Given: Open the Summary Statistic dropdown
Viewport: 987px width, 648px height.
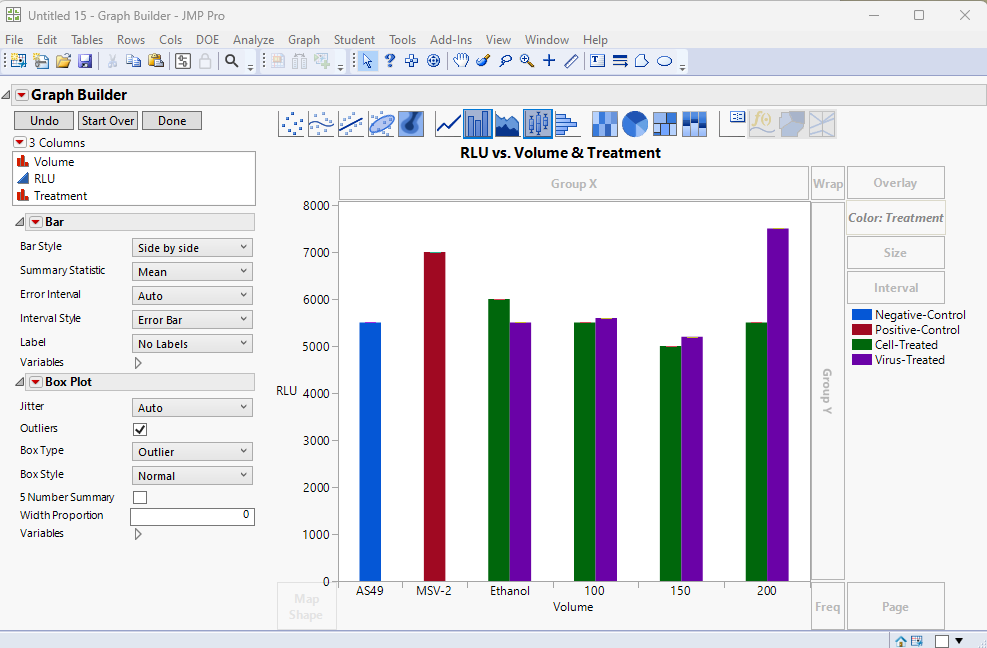Looking at the screenshot, I should tap(192, 272).
